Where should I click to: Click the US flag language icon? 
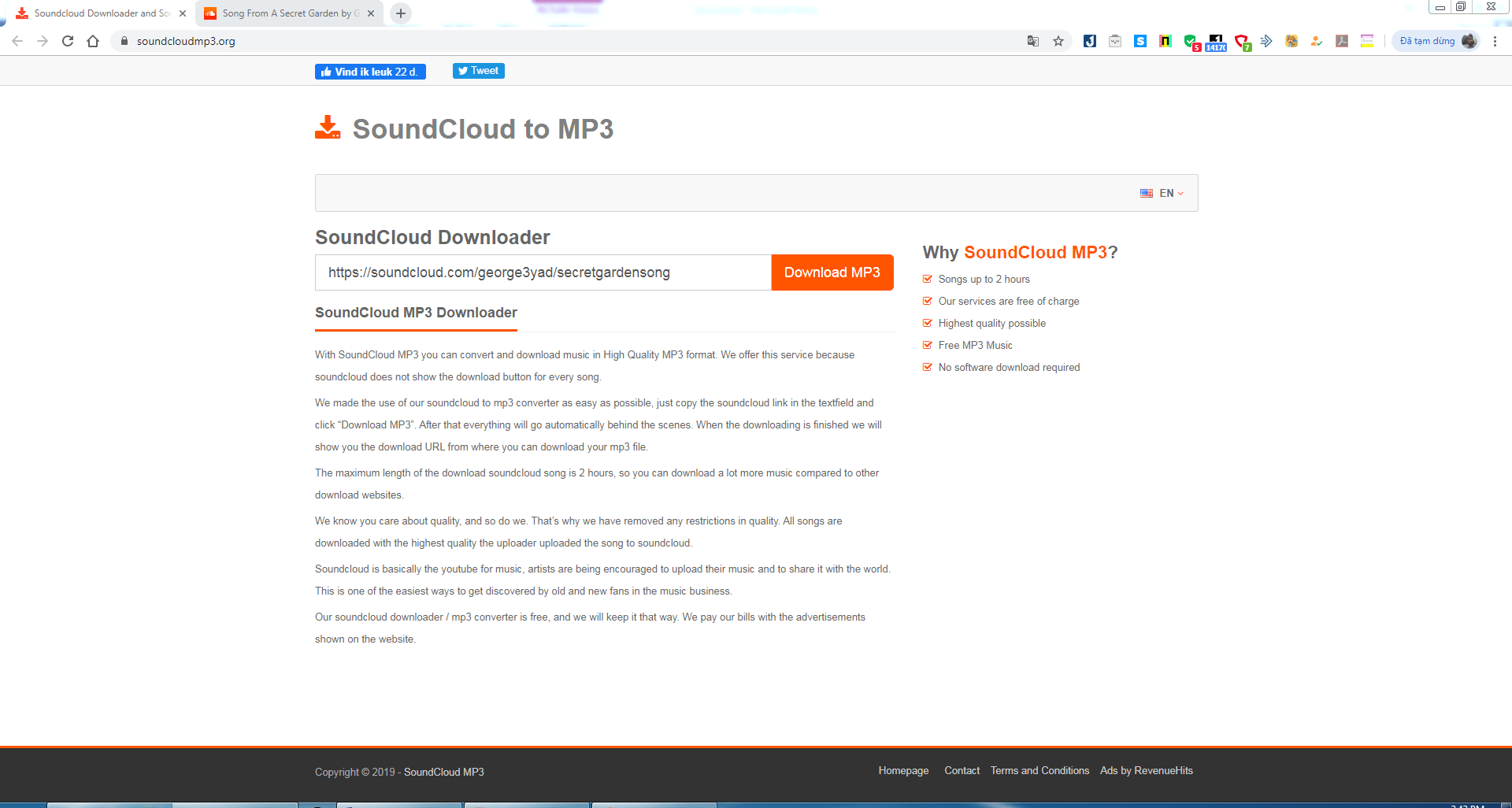(1147, 193)
